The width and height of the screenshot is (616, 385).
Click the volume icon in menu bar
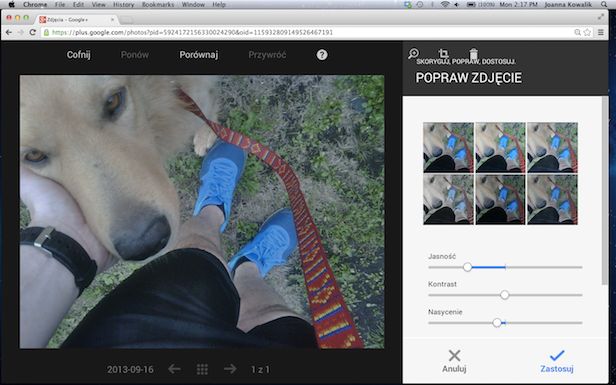[x=457, y=4]
